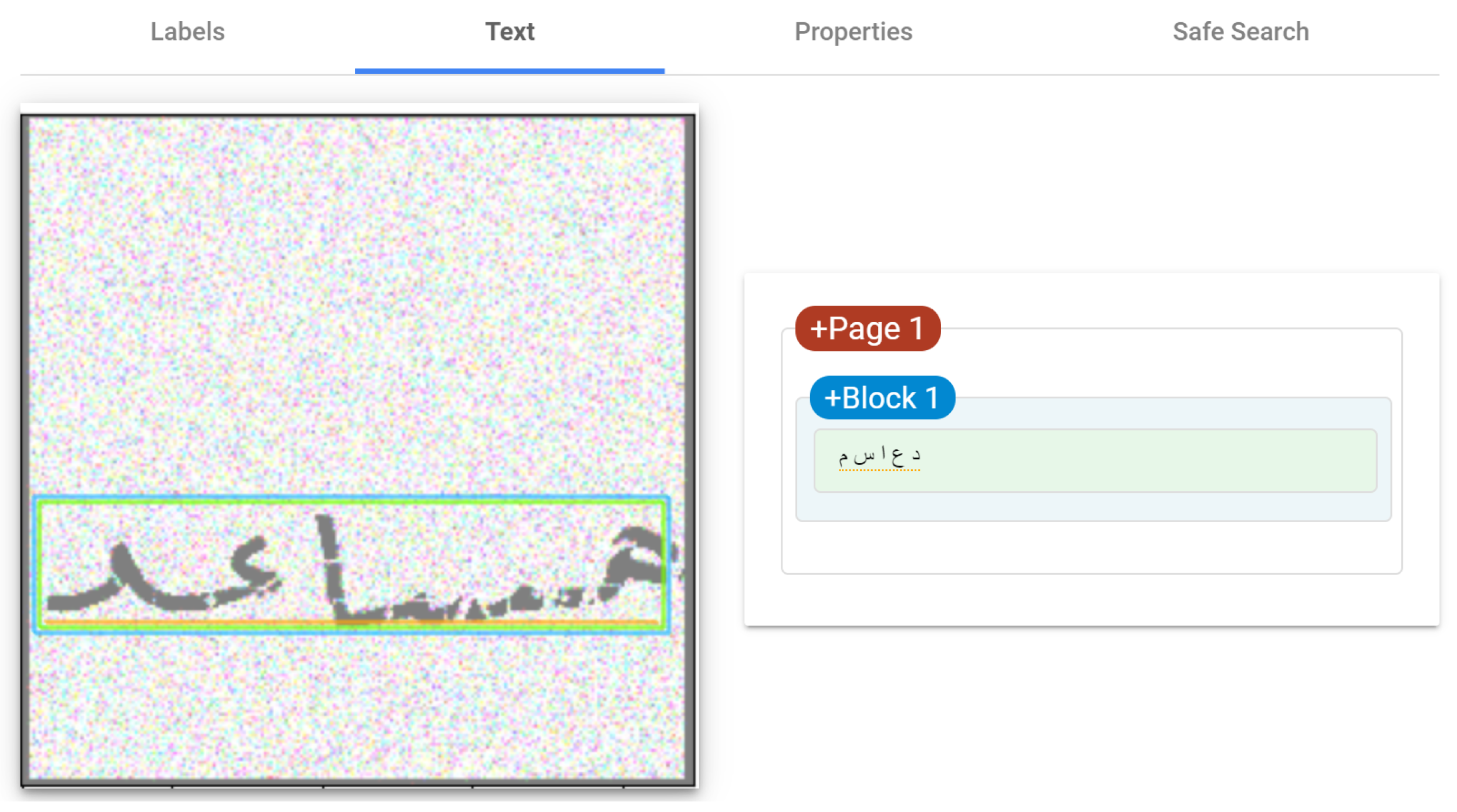Click the noisy area below the bounding box
This screenshot has height=812, width=1457.
(x=352, y=704)
